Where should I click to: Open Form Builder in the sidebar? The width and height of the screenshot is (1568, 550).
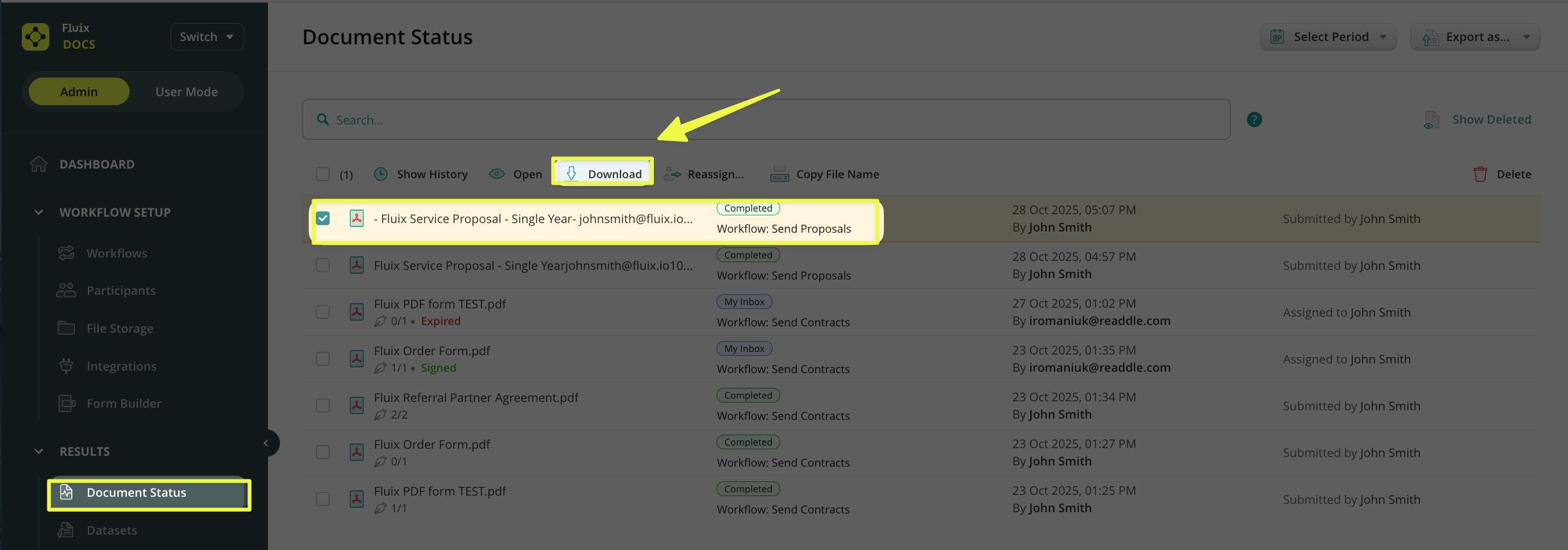point(124,403)
